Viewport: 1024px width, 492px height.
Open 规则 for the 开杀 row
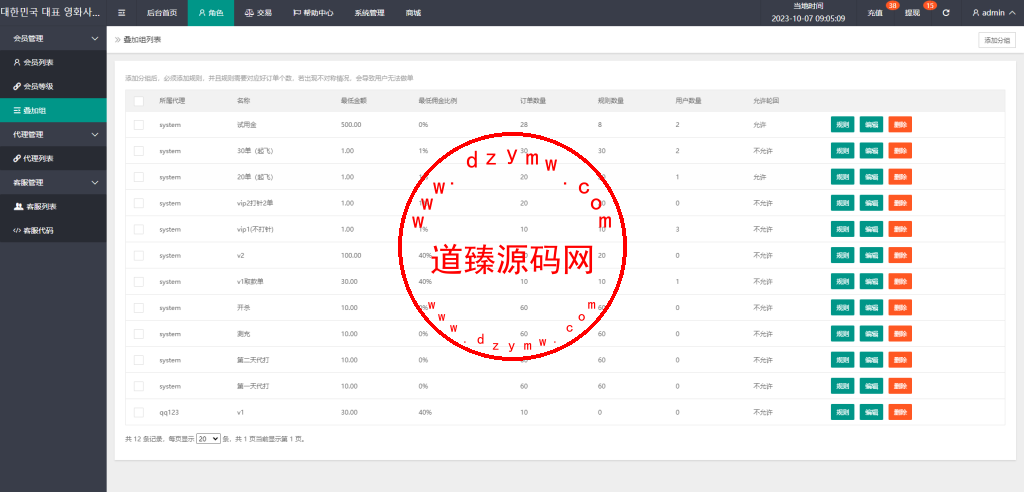point(842,308)
